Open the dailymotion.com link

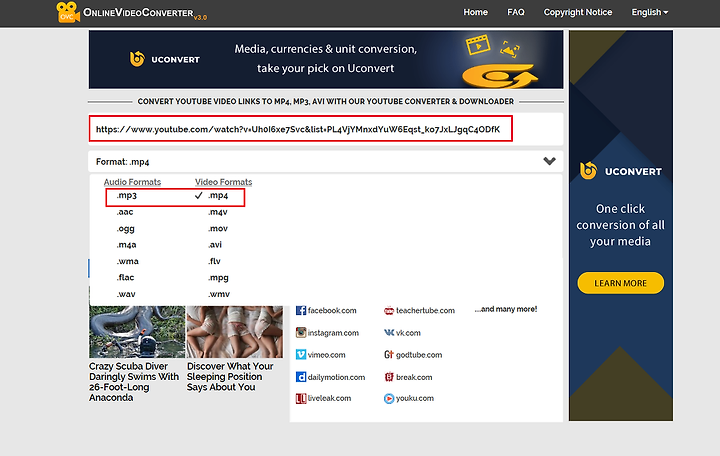[x=337, y=377]
